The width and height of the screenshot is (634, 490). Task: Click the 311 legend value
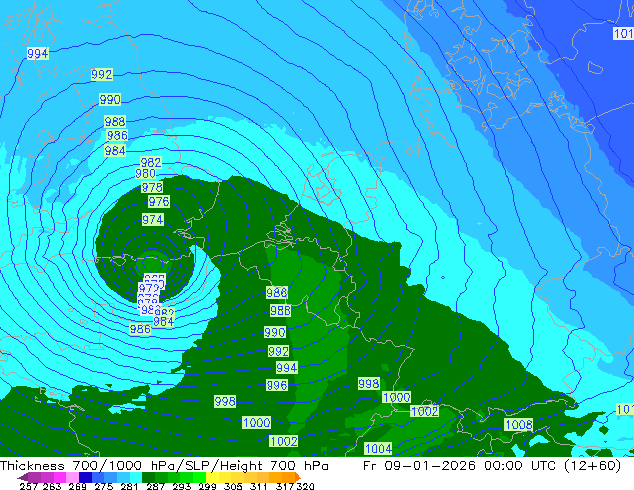click(258, 486)
